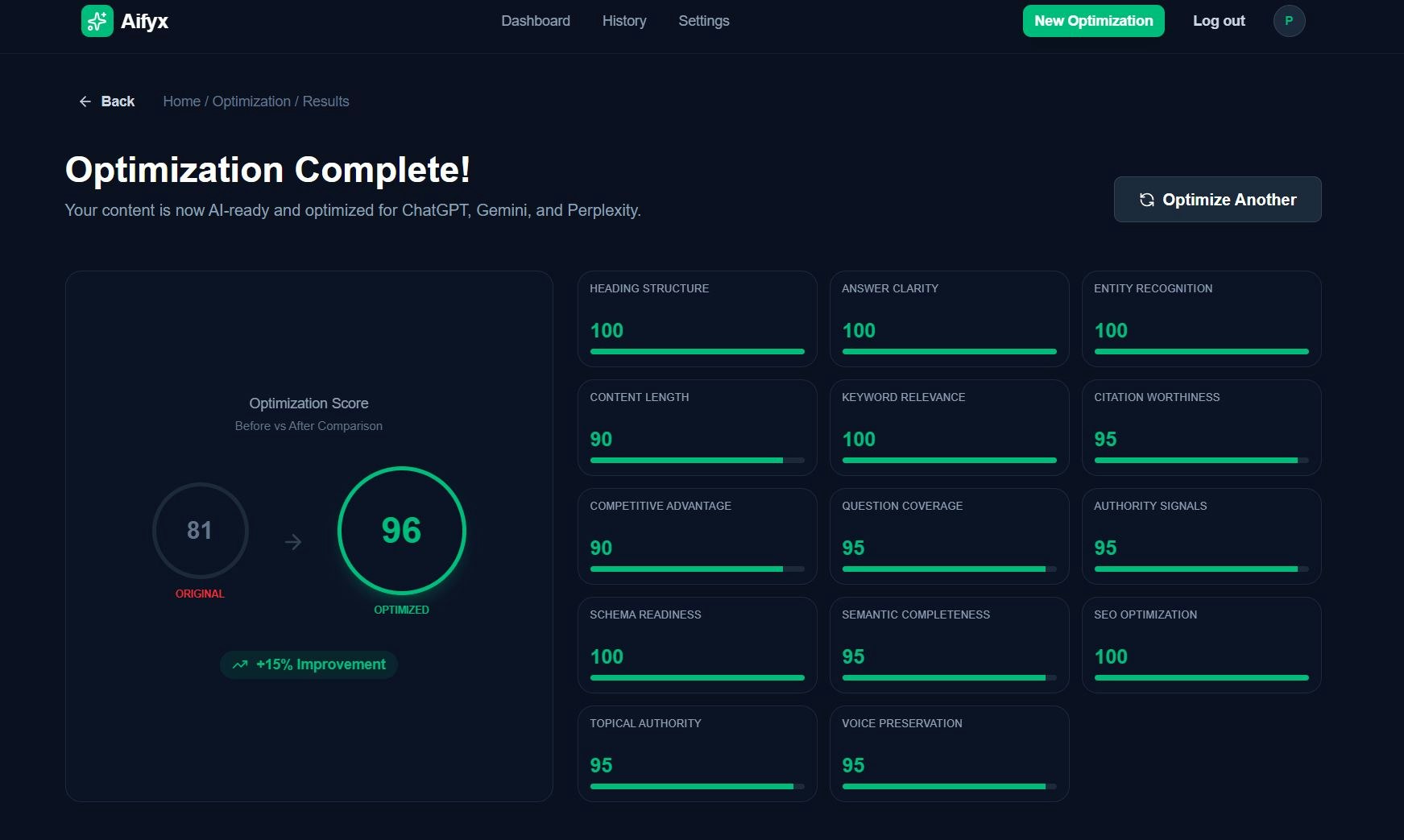
Task: Select the CONTENT LENGTH label
Action: click(x=640, y=397)
